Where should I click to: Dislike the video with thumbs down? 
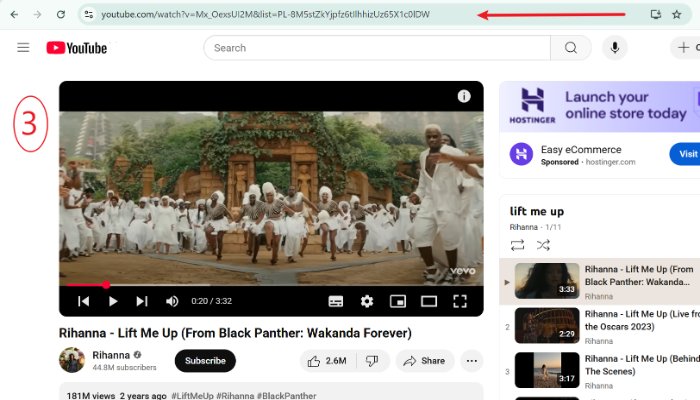click(373, 361)
